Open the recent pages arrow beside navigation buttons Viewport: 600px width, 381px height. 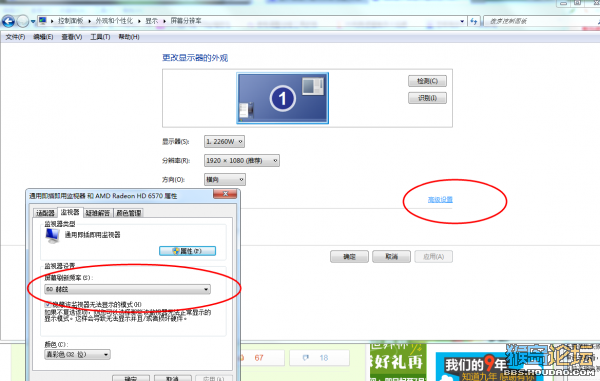pos(33,21)
